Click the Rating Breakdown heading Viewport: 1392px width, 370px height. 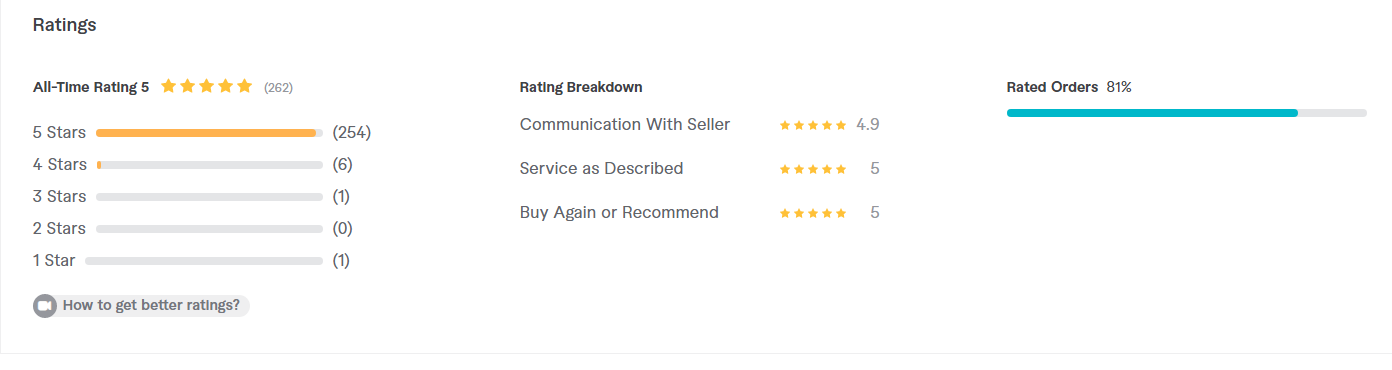581,87
